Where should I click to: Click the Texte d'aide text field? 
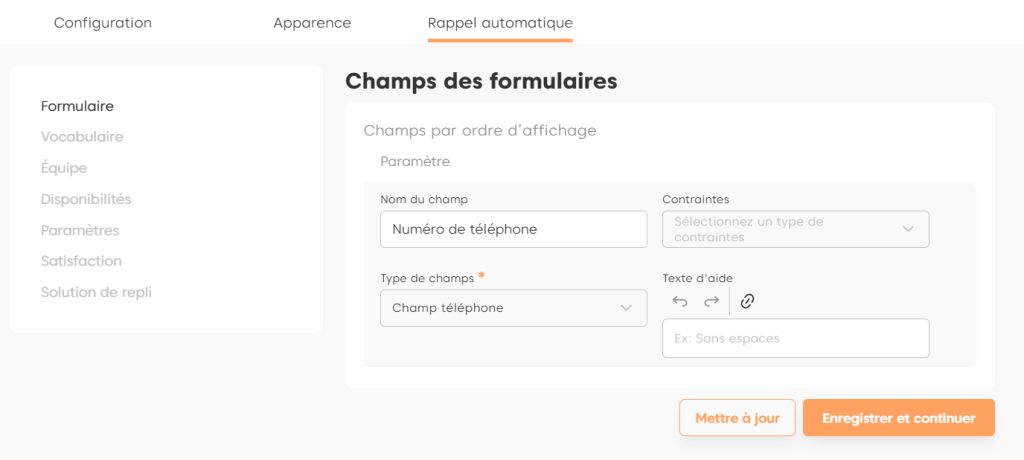(795, 338)
